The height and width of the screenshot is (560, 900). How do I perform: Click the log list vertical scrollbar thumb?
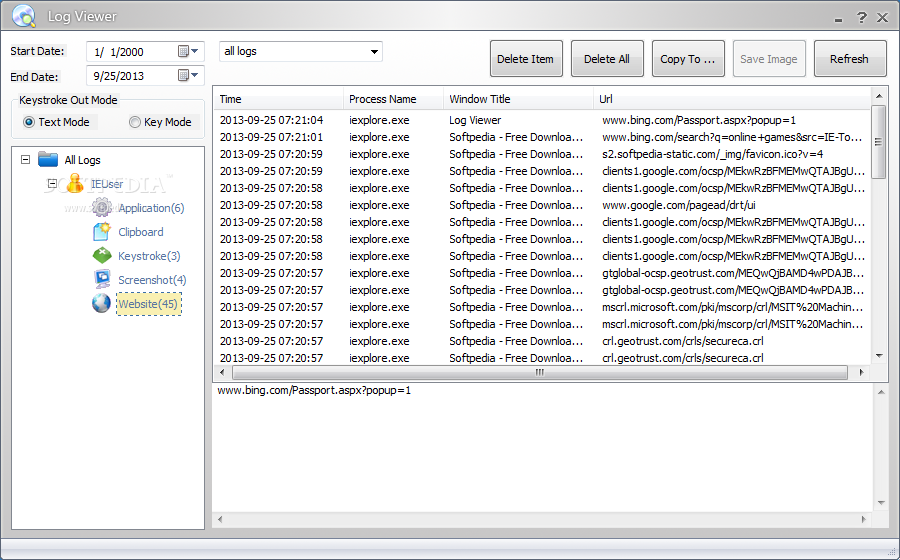tap(878, 142)
